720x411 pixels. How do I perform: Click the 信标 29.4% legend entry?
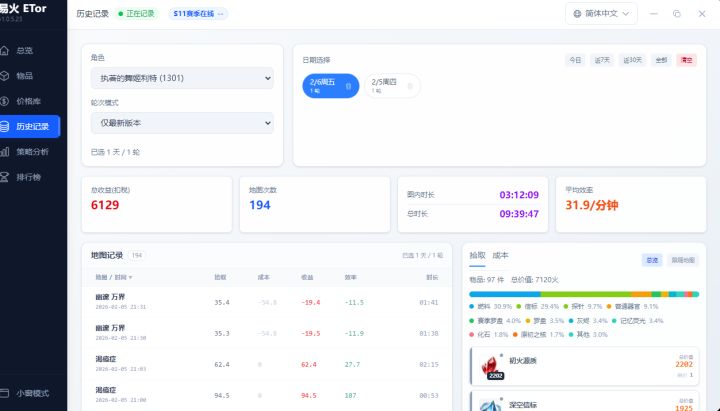point(537,306)
